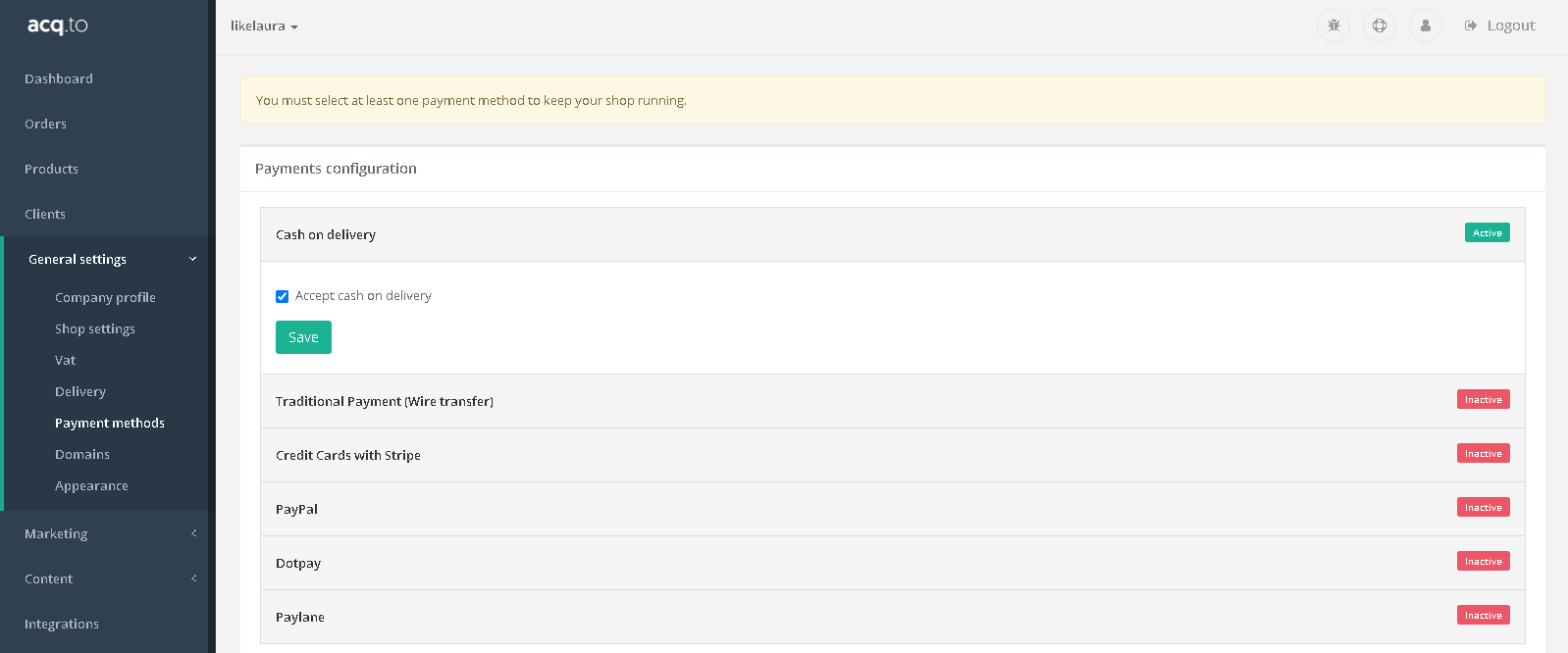Open Shop settings submenu item
This screenshot has height=653, width=1568.
[x=95, y=328]
